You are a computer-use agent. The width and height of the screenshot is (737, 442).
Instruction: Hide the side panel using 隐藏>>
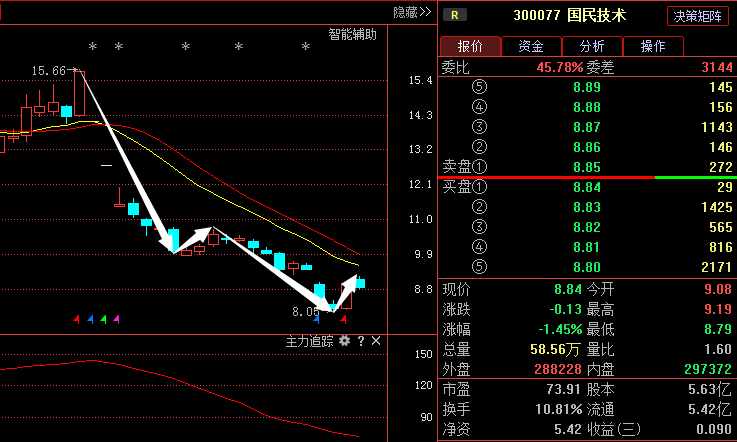point(411,12)
